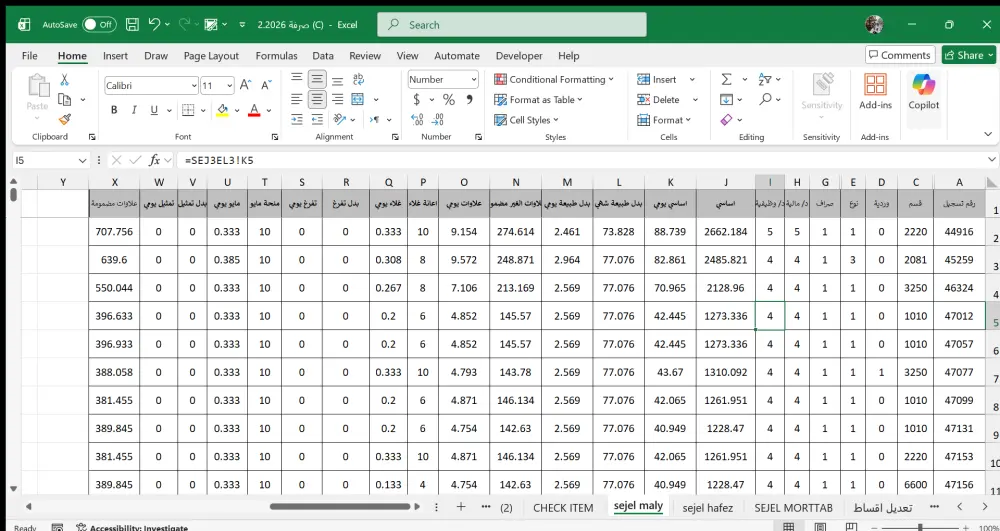Screen dimensions: 1000x531
Task: Toggle Italic formatting
Action: point(133,110)
